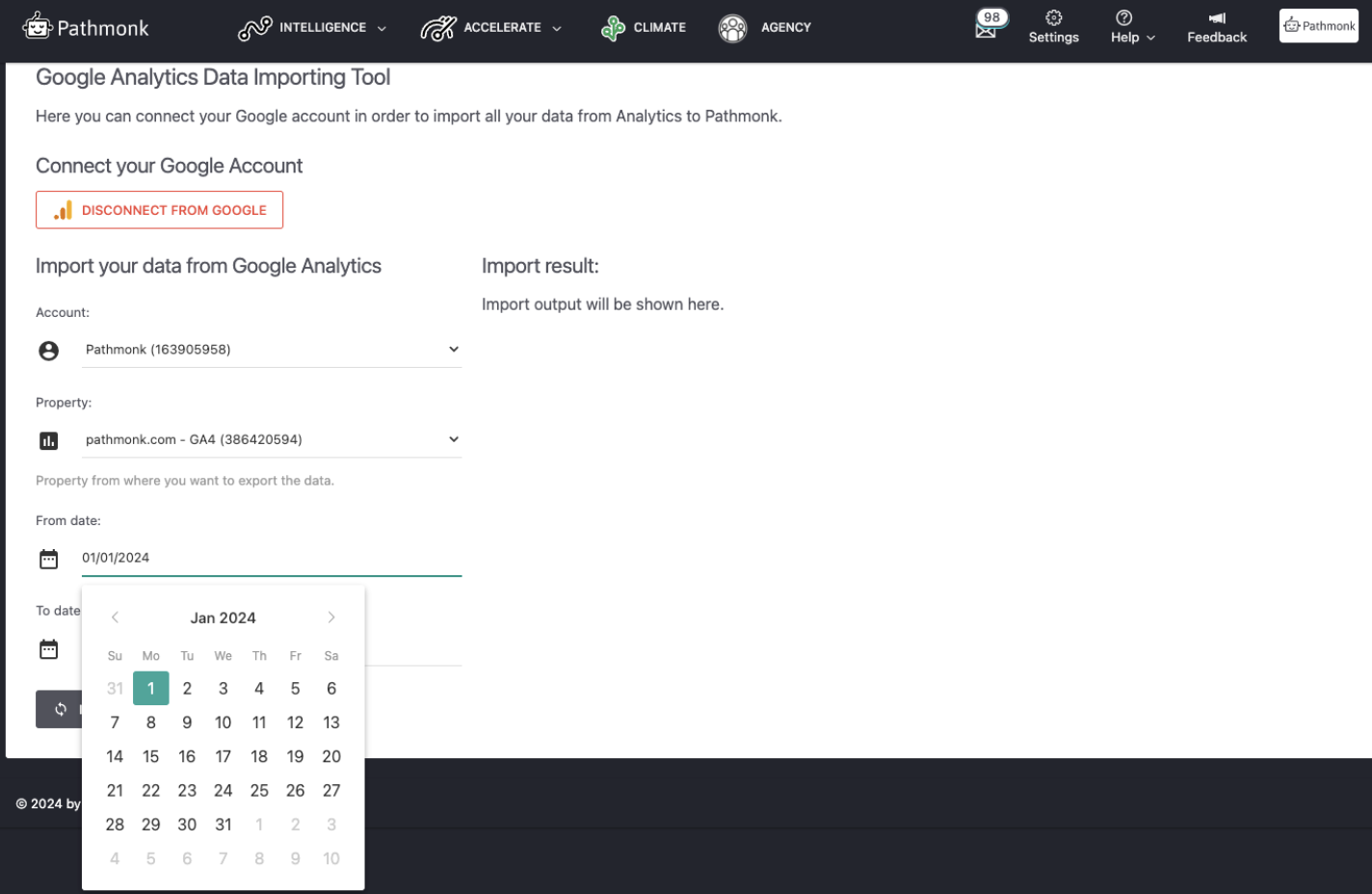Viewport: 1372px width, 894px height.
Task: Click the Intelligence network icon in navbar
Action: tap(254, 27)
